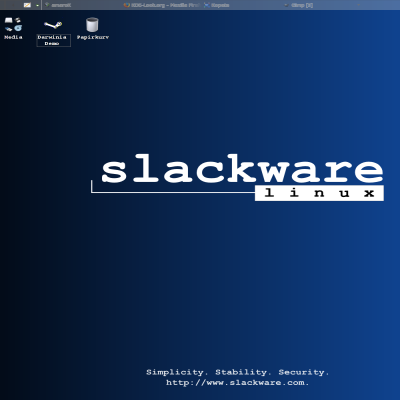Click the Papirkurv label text

click(x=93, y=37)
